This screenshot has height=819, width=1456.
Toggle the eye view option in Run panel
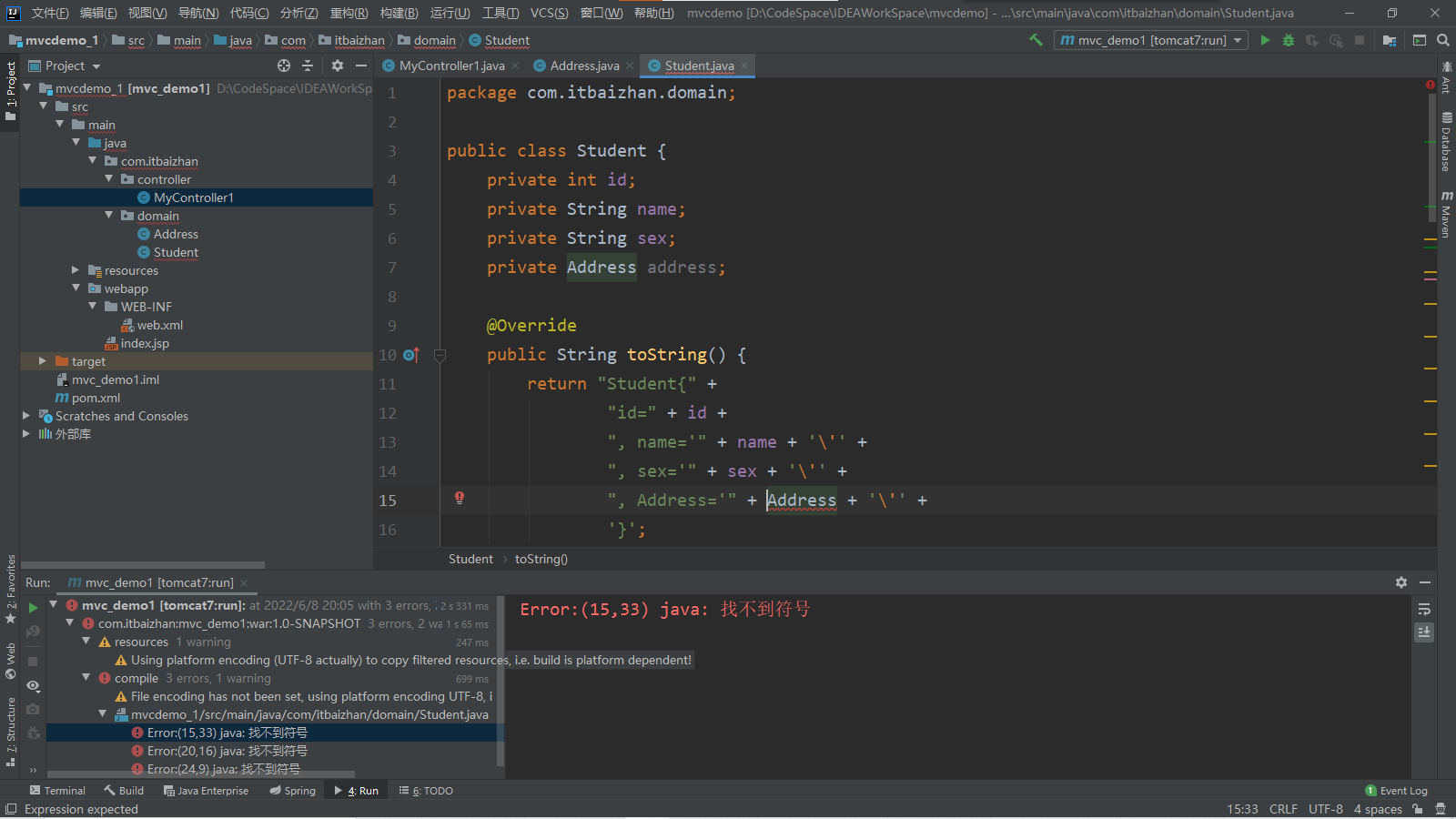pos(33,686)
